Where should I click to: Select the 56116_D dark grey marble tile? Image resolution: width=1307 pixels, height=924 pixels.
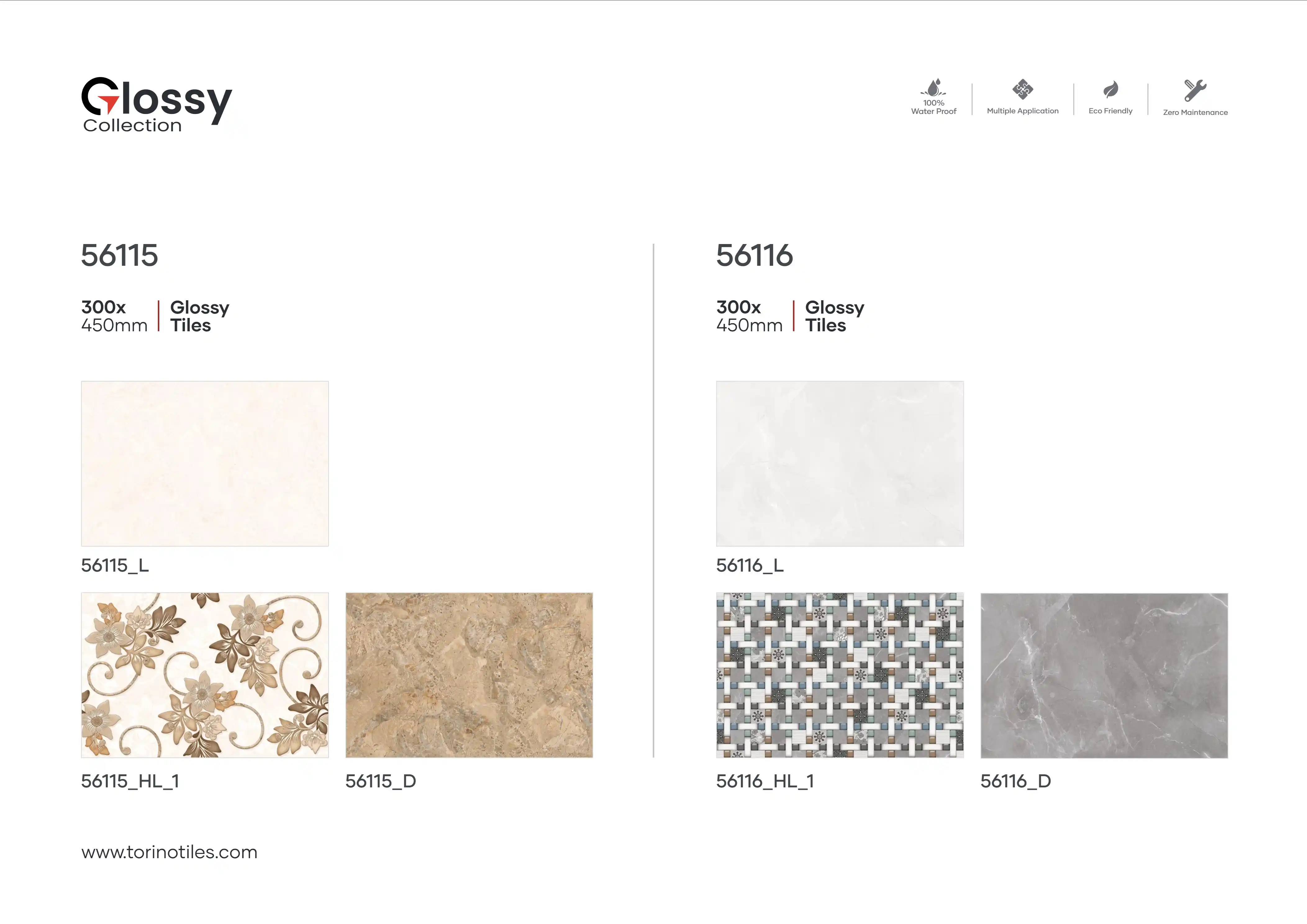click(x=1104, y=675)
